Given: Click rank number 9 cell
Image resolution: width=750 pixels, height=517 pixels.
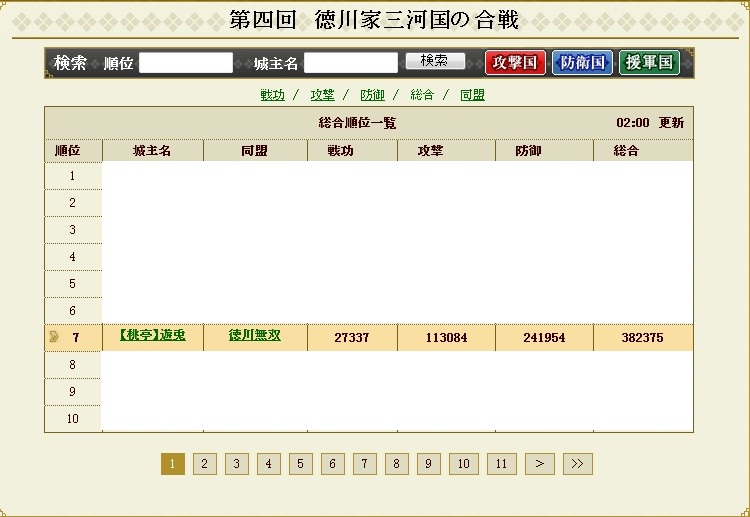Looking at the screenshot, I should click(x=73, y=392).
